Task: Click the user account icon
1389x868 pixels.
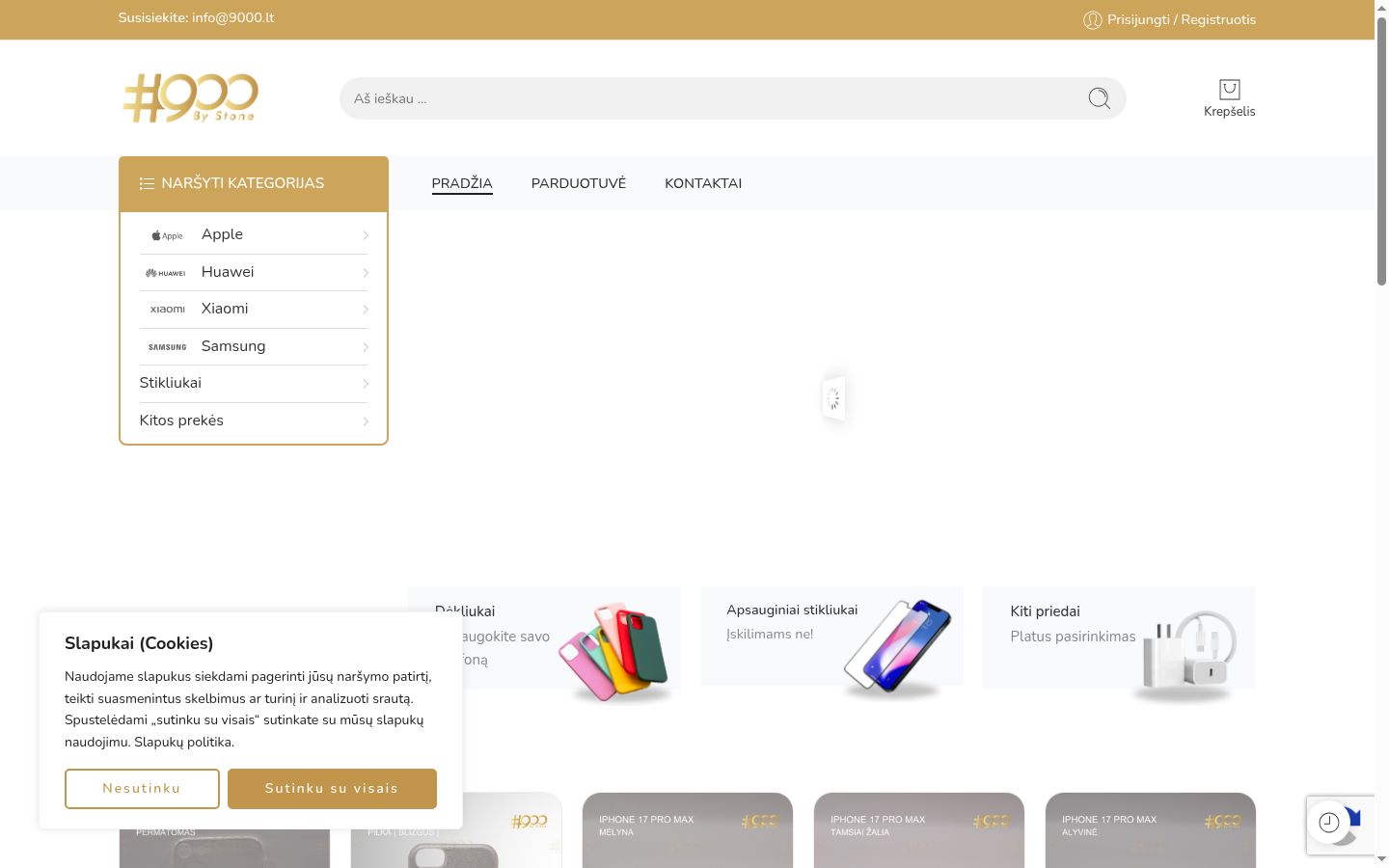Action: [x=1093, y=20]
